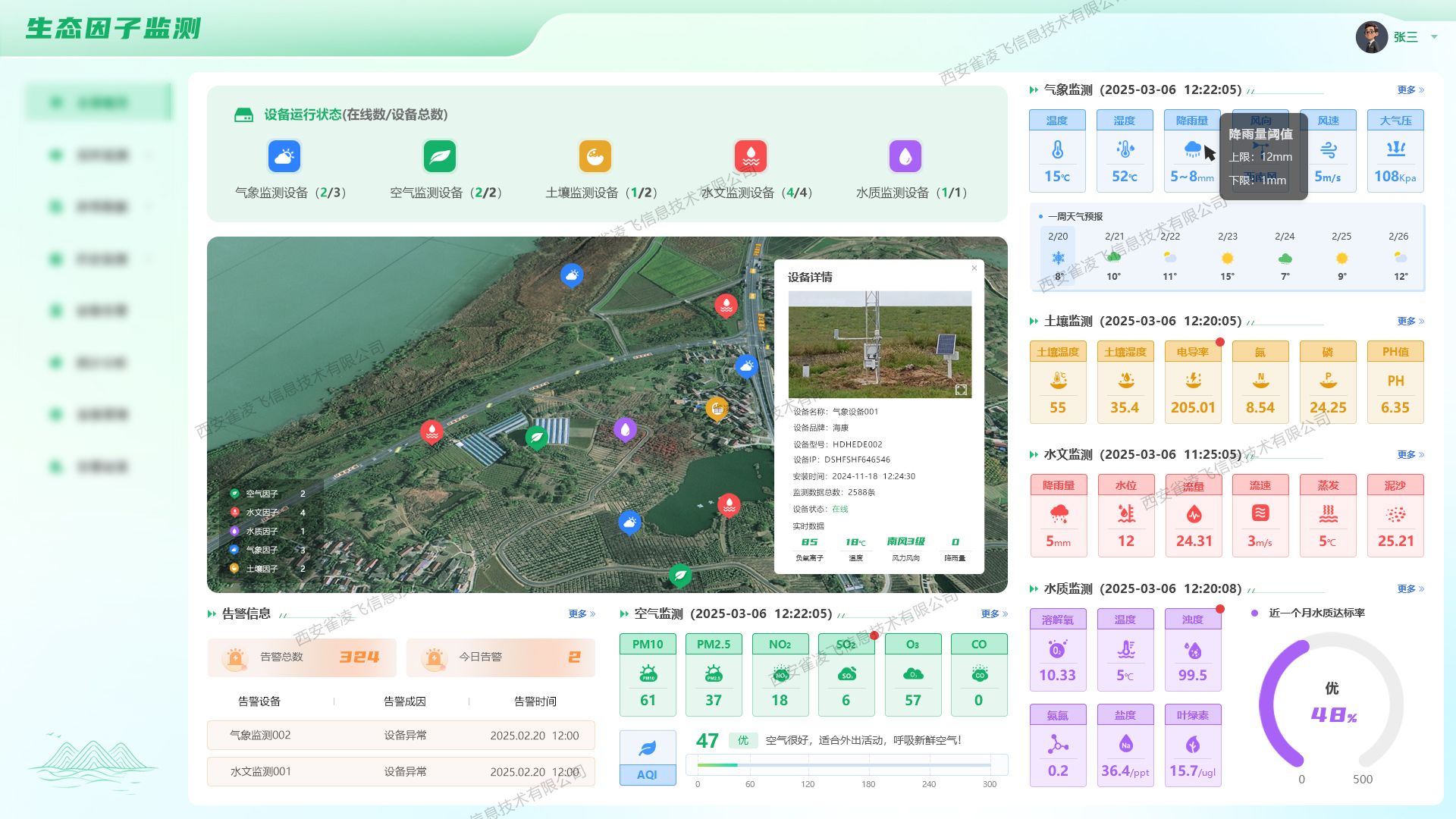Image resolution: width=1456 pixels, height=819 pixels.
Task: Select the 空气监测设备 air monitoring icon
Action: pos(440,157)
